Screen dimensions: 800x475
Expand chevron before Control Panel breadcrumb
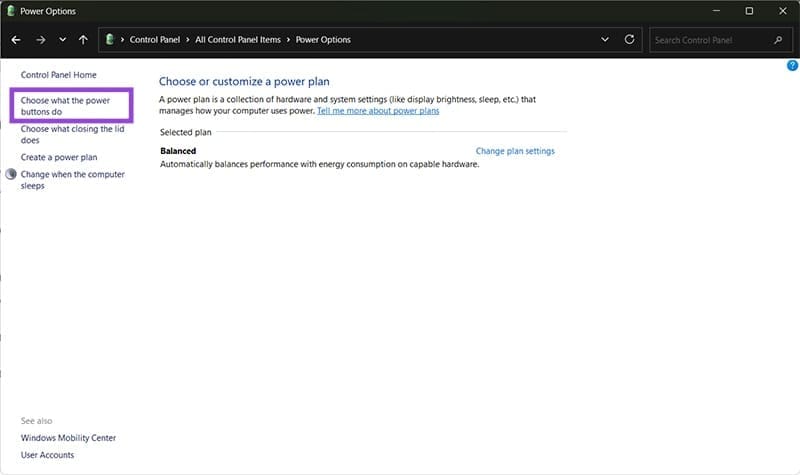pyautogui.click(x=122, y=40)
